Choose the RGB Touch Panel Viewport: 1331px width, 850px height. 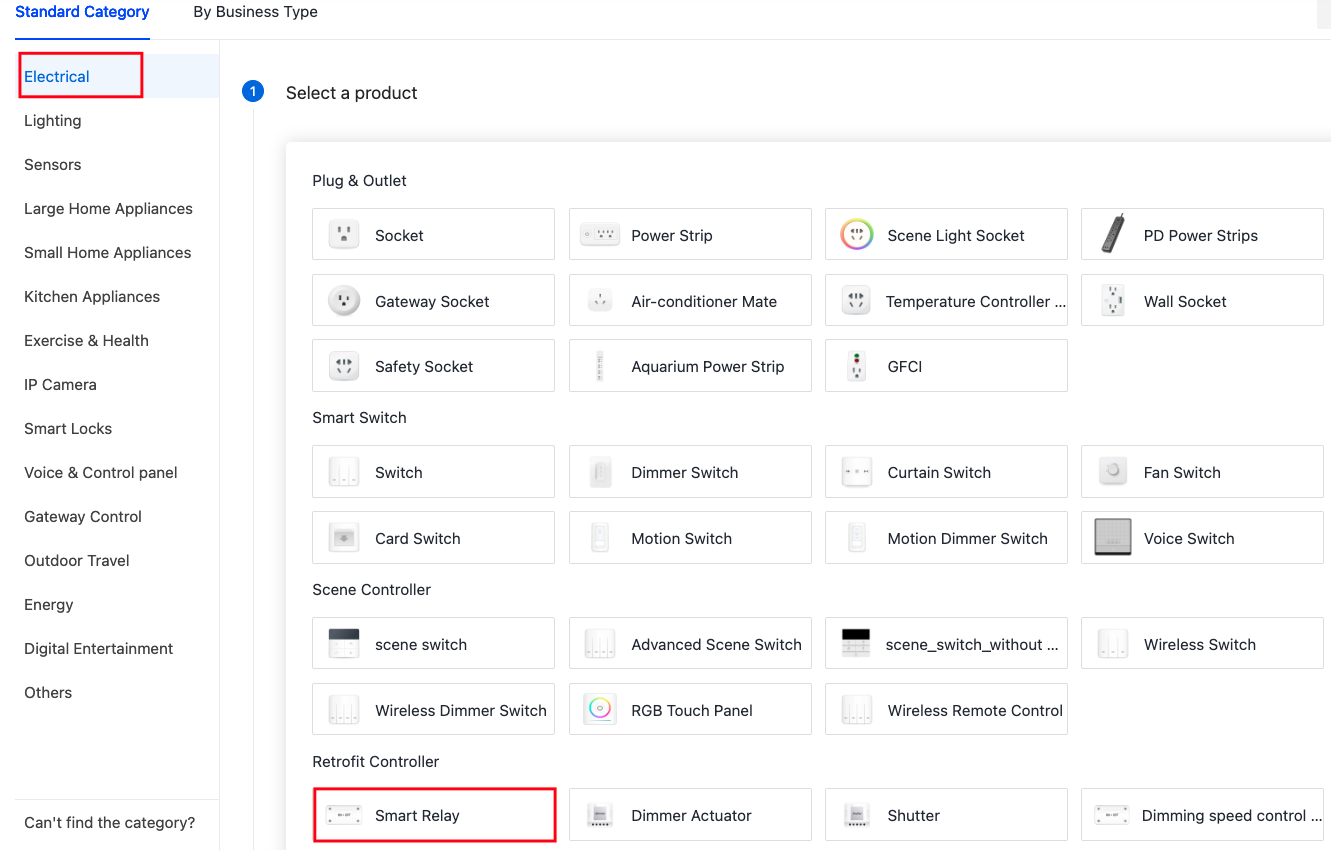(689, 709)
